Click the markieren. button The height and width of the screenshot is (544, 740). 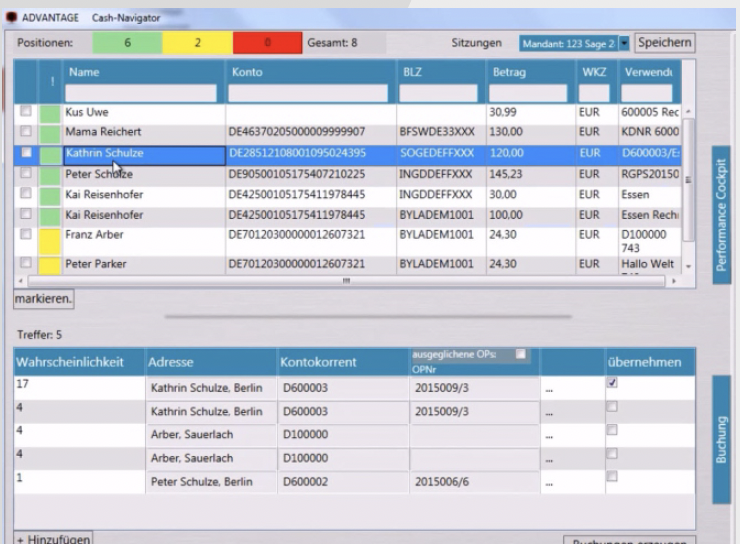pos(43,299)
